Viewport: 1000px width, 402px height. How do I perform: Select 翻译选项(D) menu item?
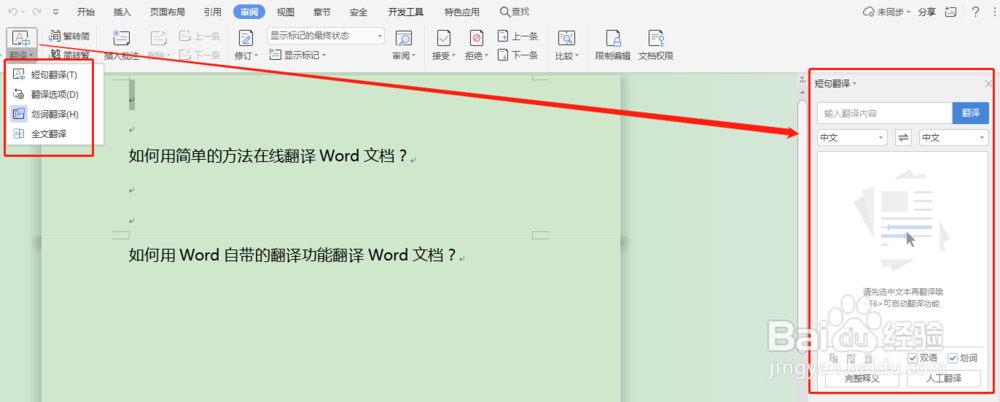pyautogui.click(x=54, y=94)
